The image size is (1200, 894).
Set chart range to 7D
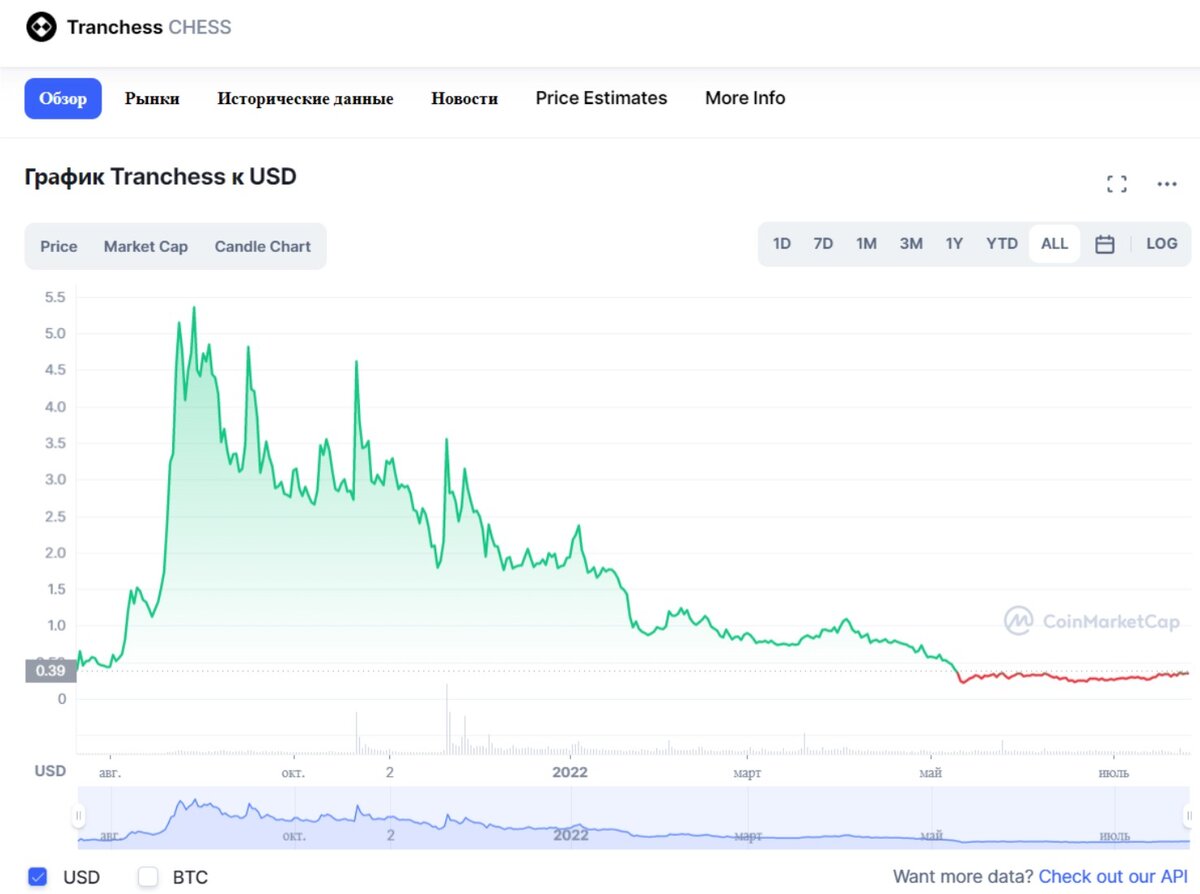823,243
